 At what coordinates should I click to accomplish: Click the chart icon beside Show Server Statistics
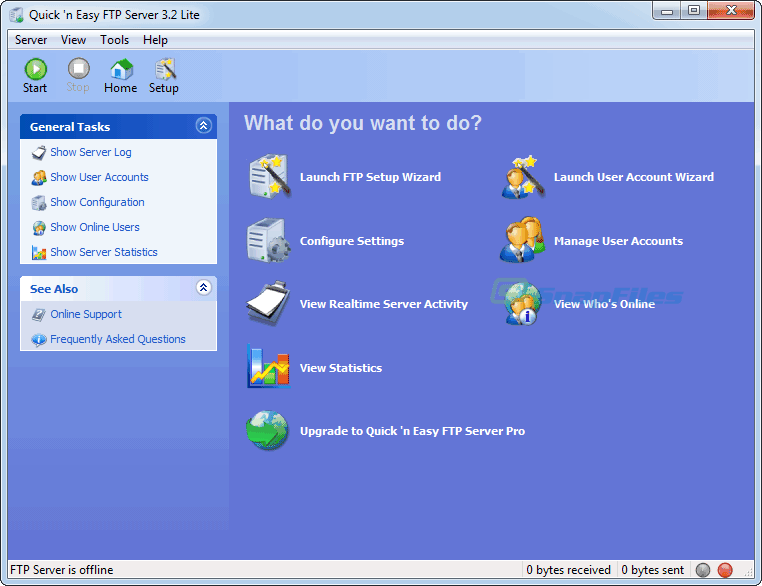click(39, 253)
